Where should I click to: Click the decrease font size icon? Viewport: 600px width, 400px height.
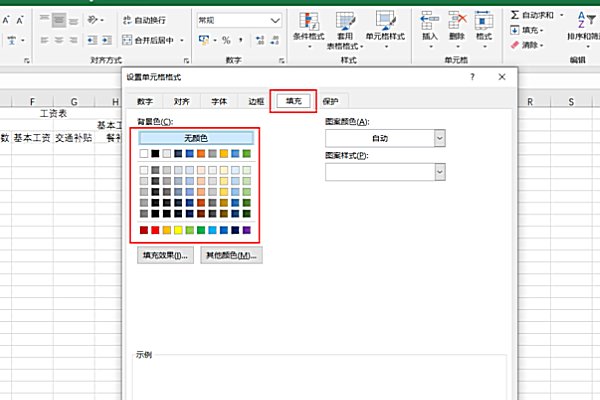click(x=20, y=20)
